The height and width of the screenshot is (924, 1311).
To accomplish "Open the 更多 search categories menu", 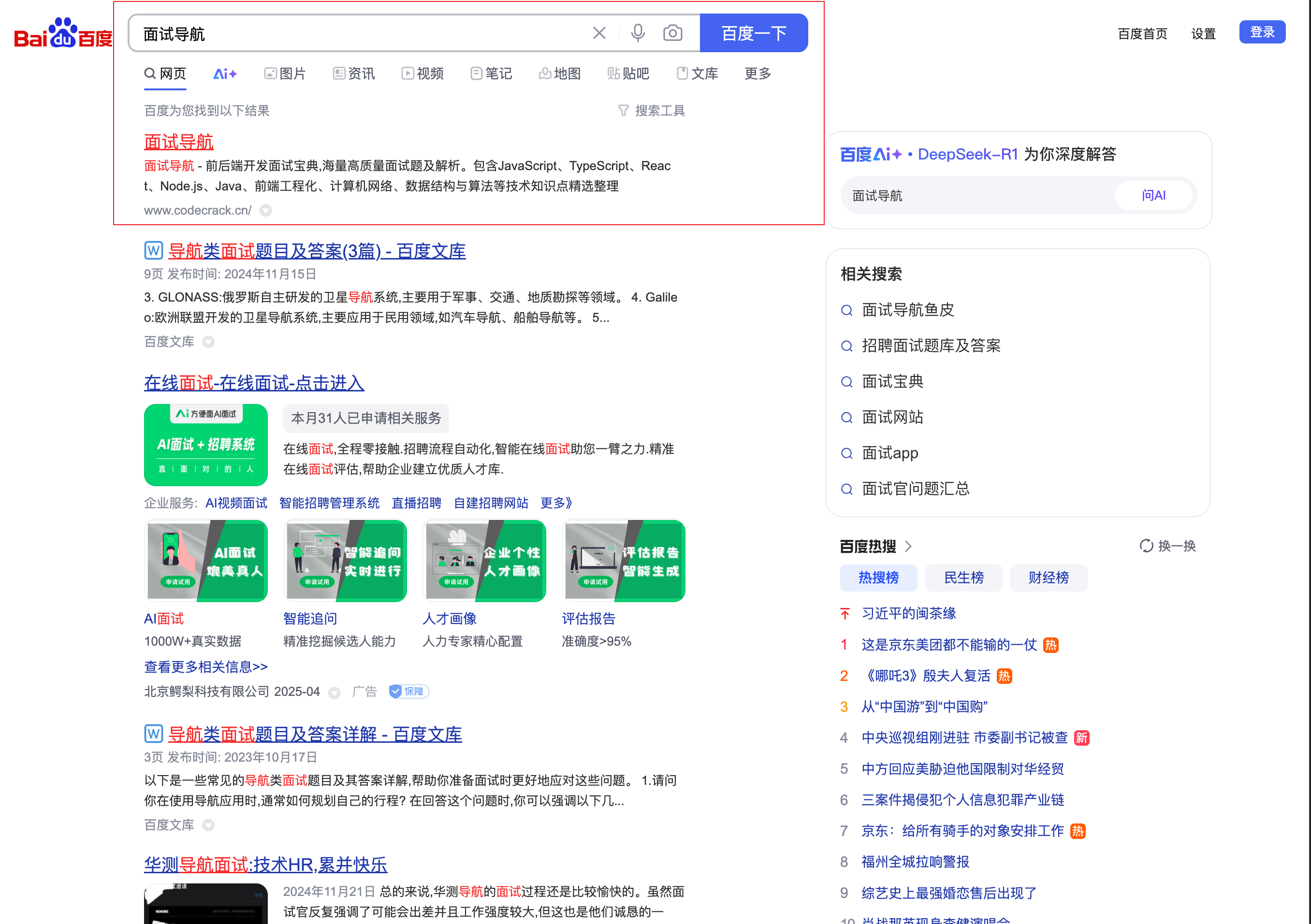I will tap(757, 73).
